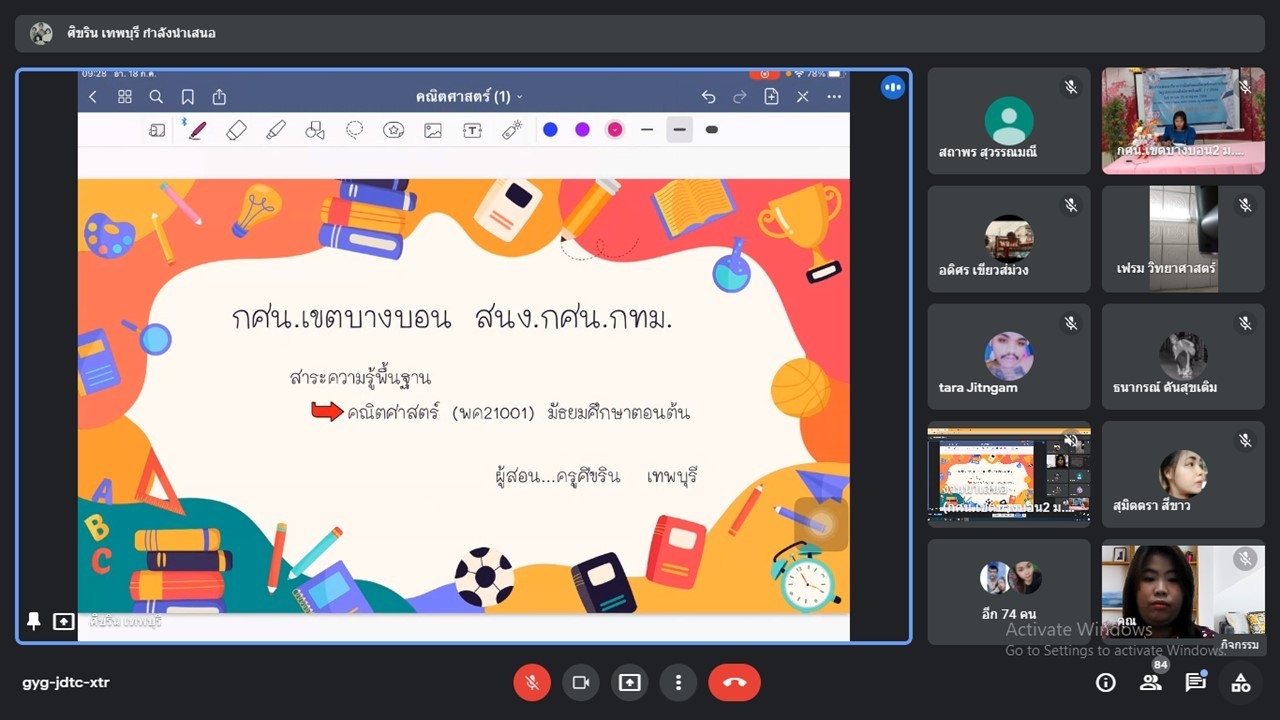Pick the lasso selection tool
The image size is (1280, 720).
pyautogui.click(x=354, y=130)
